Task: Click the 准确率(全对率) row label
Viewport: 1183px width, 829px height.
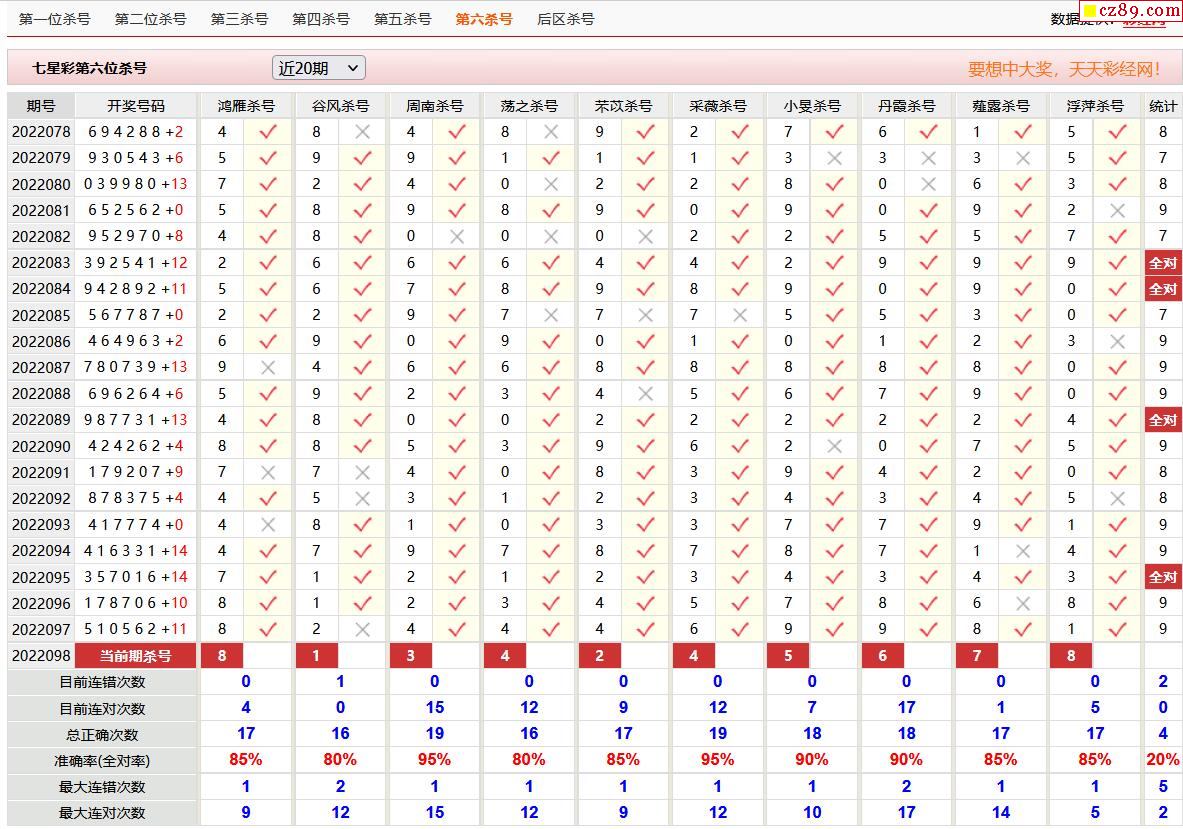Action: tap(102, 760)
